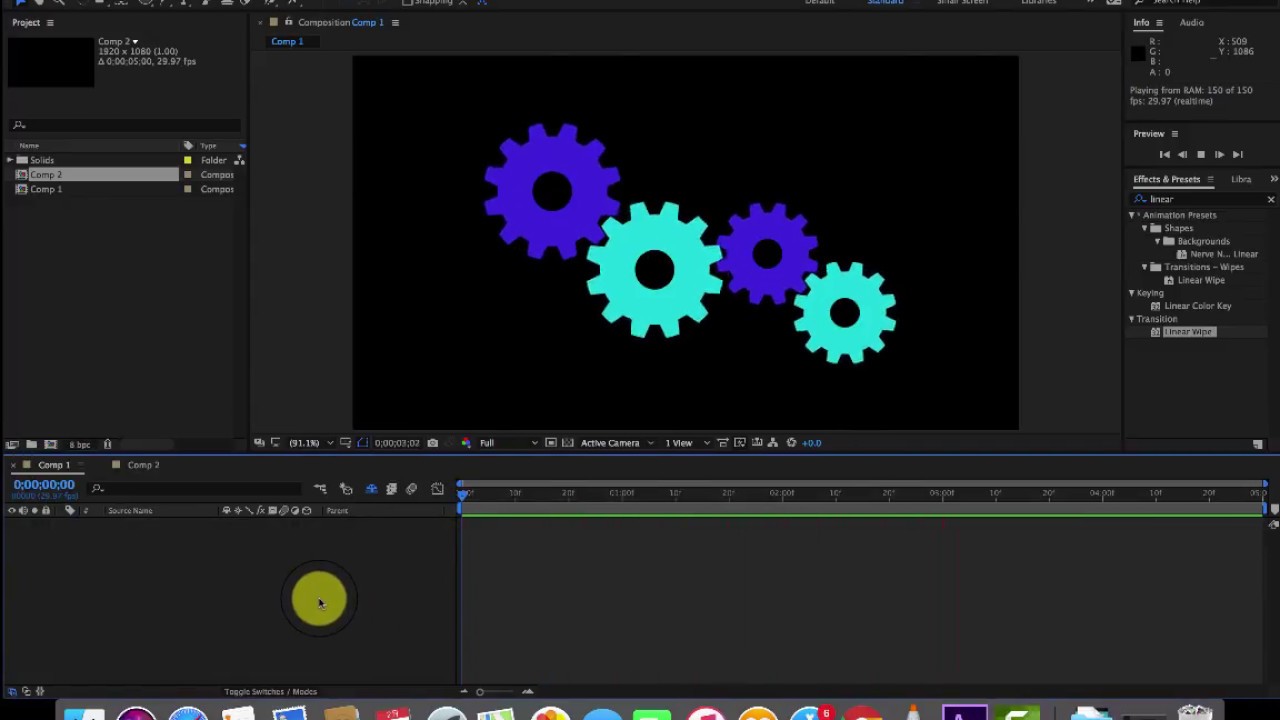Click Comp 1 label color swatch in Project
Viewport: 1280px width, 720px height.
tap(187, 189)
